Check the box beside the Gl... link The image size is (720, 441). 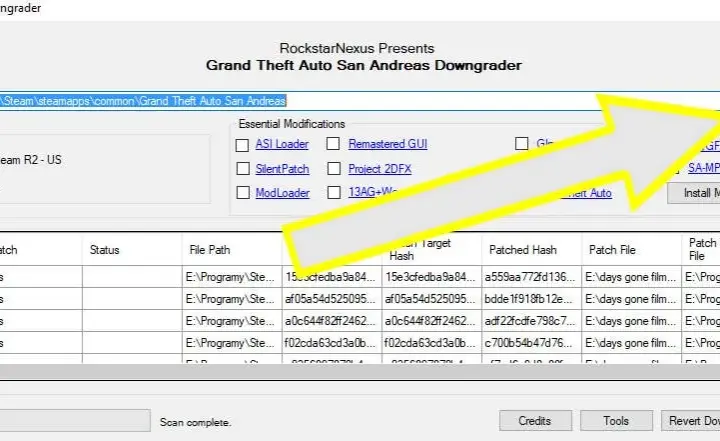(x=522, y=143)
